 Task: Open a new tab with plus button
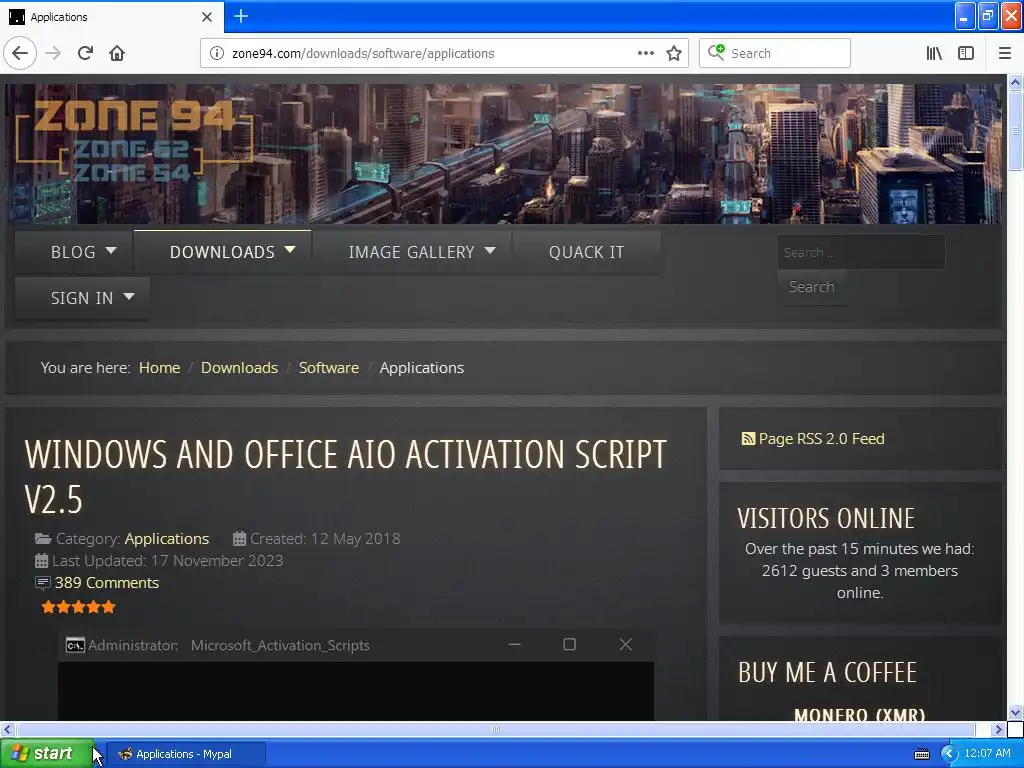[x=240, y=16]
